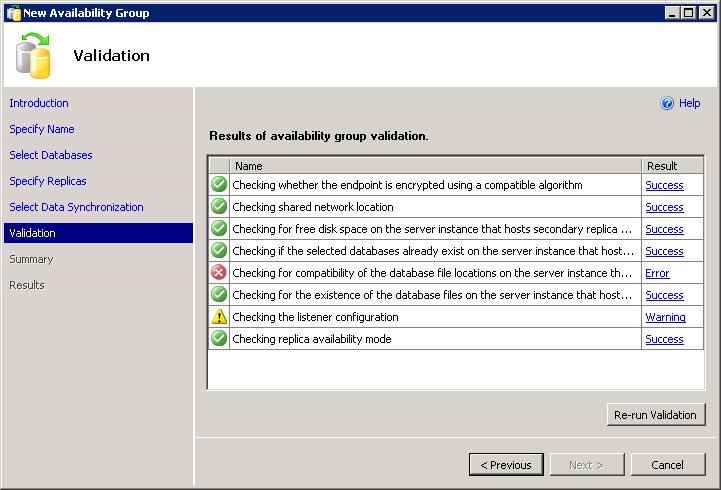Open the Warning link for listener configuration
This screenshot has height=490, width=721.
click(x=665, y=317)
